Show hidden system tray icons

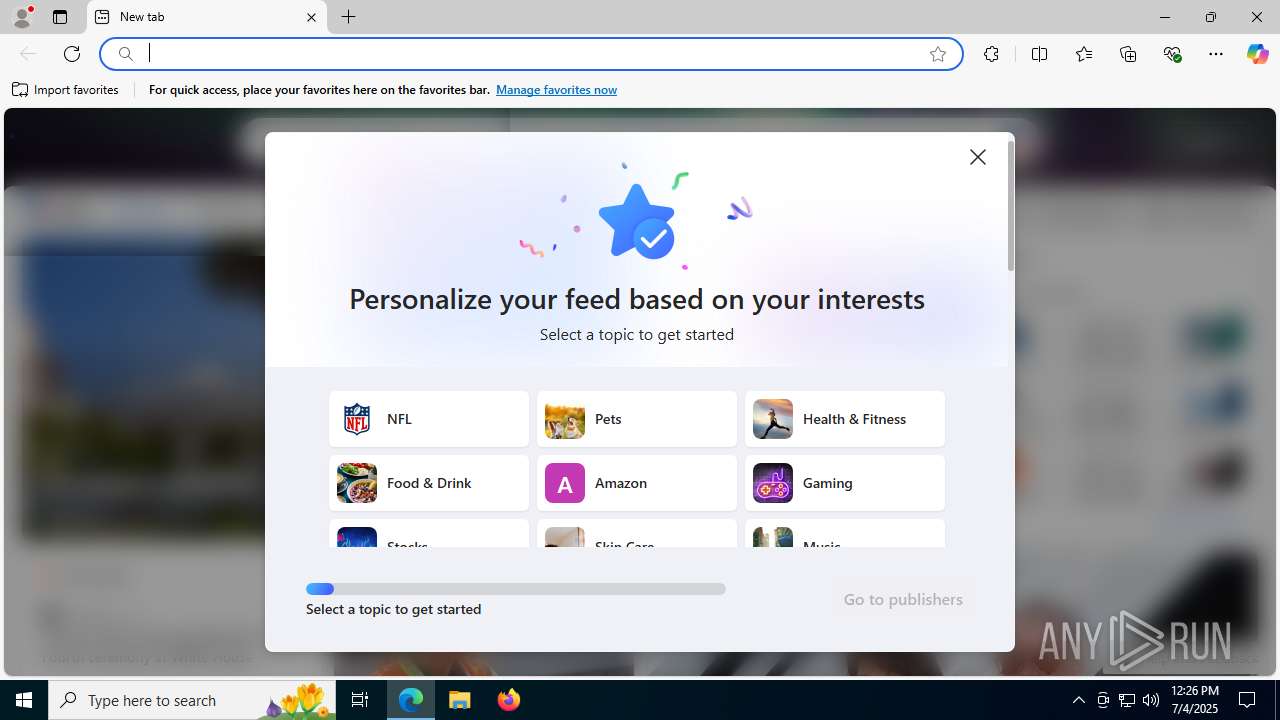point(1078,700)
